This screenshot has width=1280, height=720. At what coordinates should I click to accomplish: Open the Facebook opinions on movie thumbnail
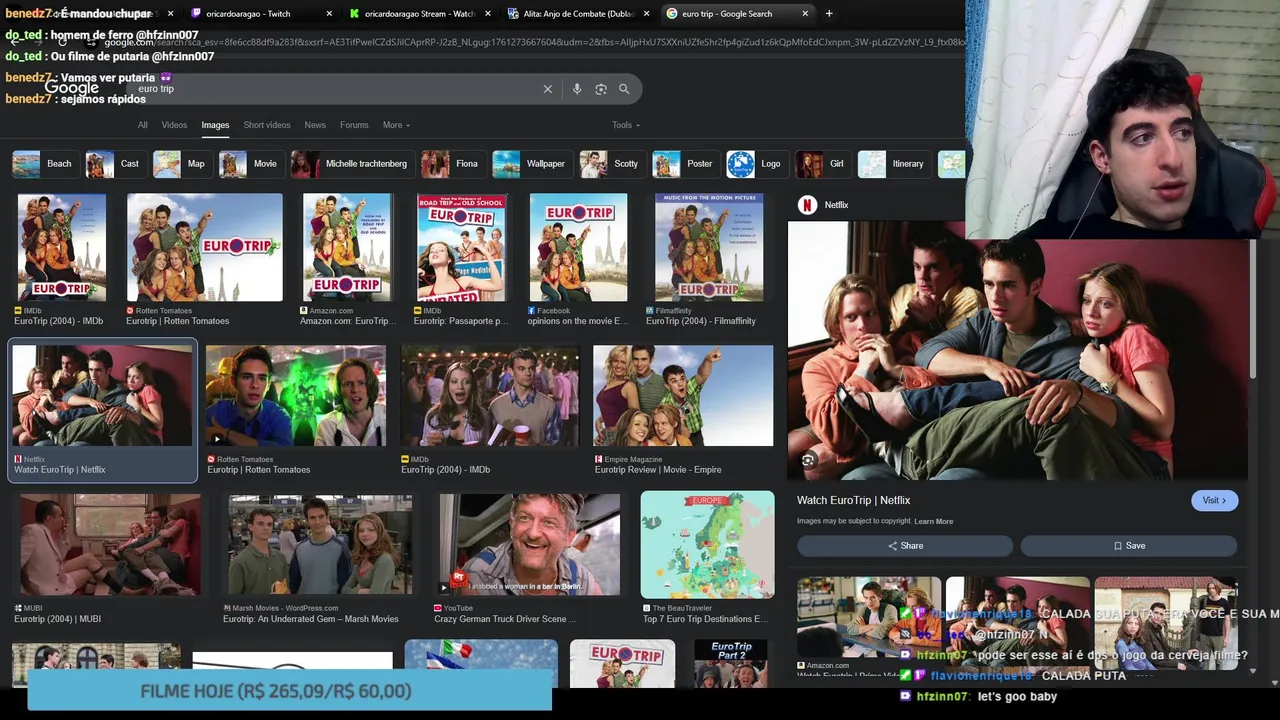click(578, 247)
